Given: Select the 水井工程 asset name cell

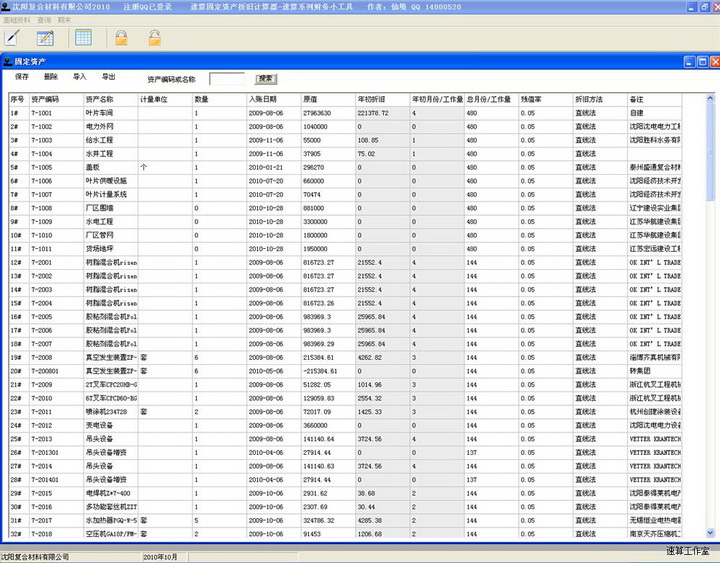Looking at the screenshot, I should [110, 153].
